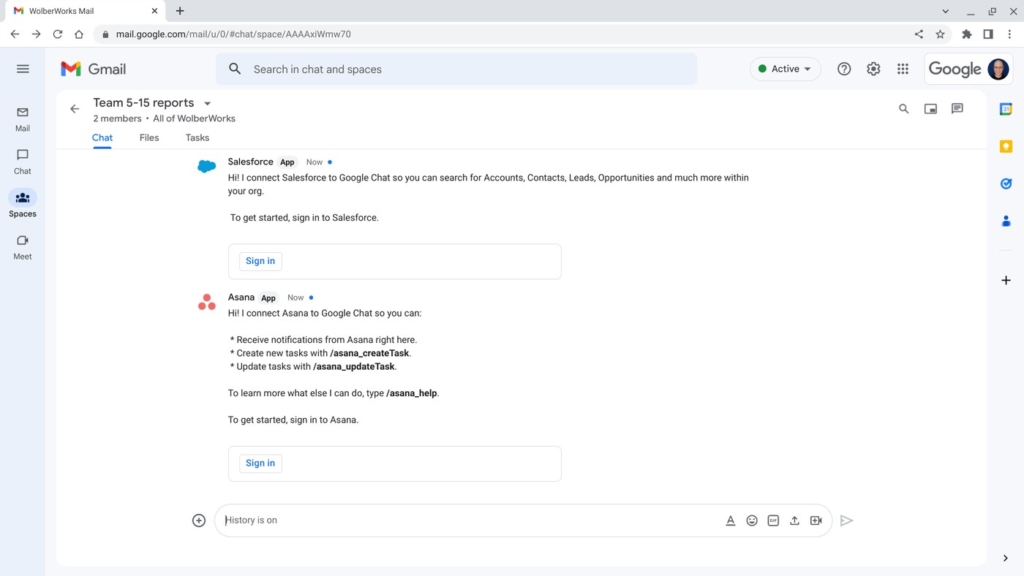The width and height of the screenshot is (1024, 576).
Task: Open Contacts in the right side panel
Action: (1006, 221)
